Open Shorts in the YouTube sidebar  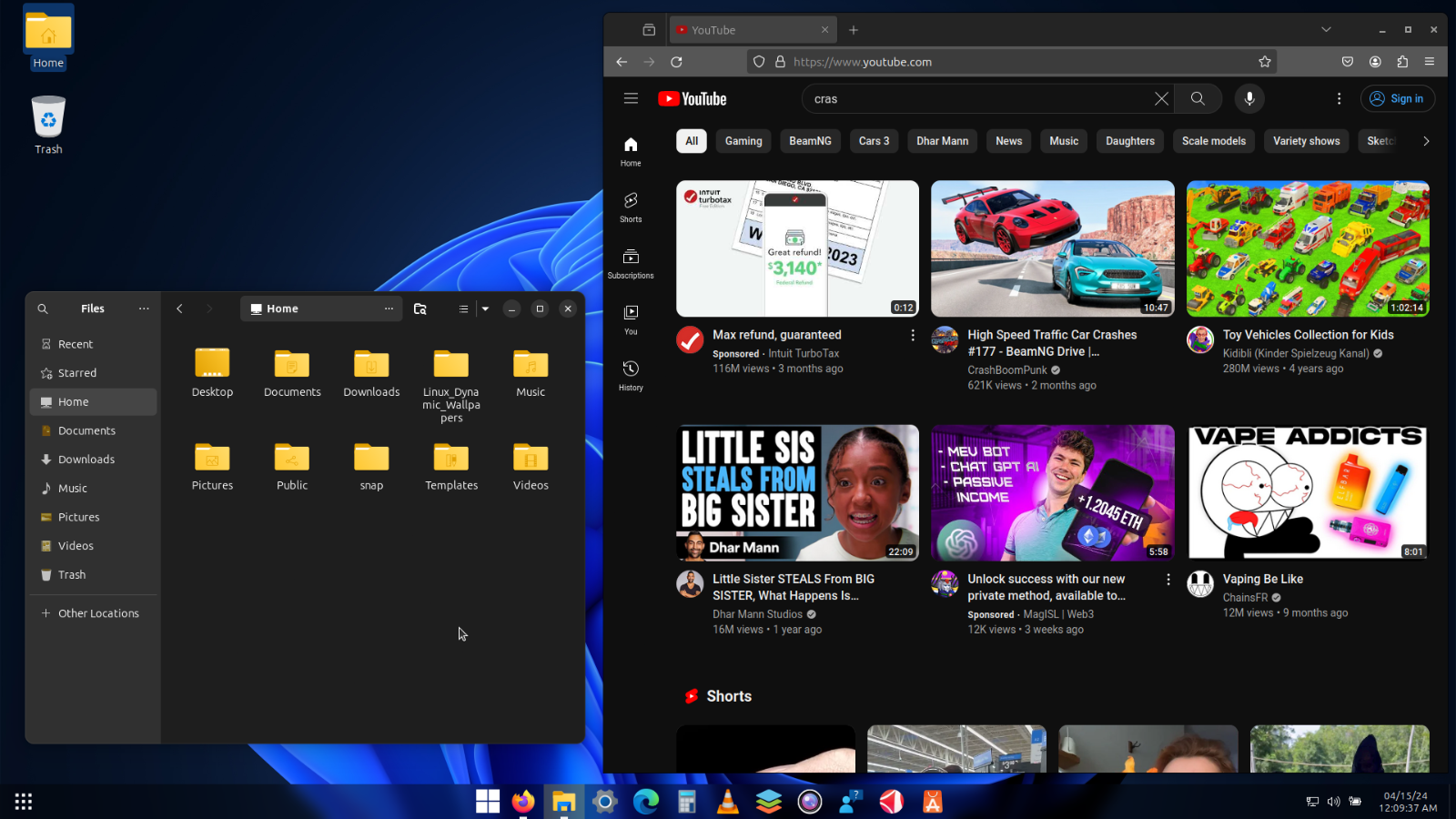631,207
